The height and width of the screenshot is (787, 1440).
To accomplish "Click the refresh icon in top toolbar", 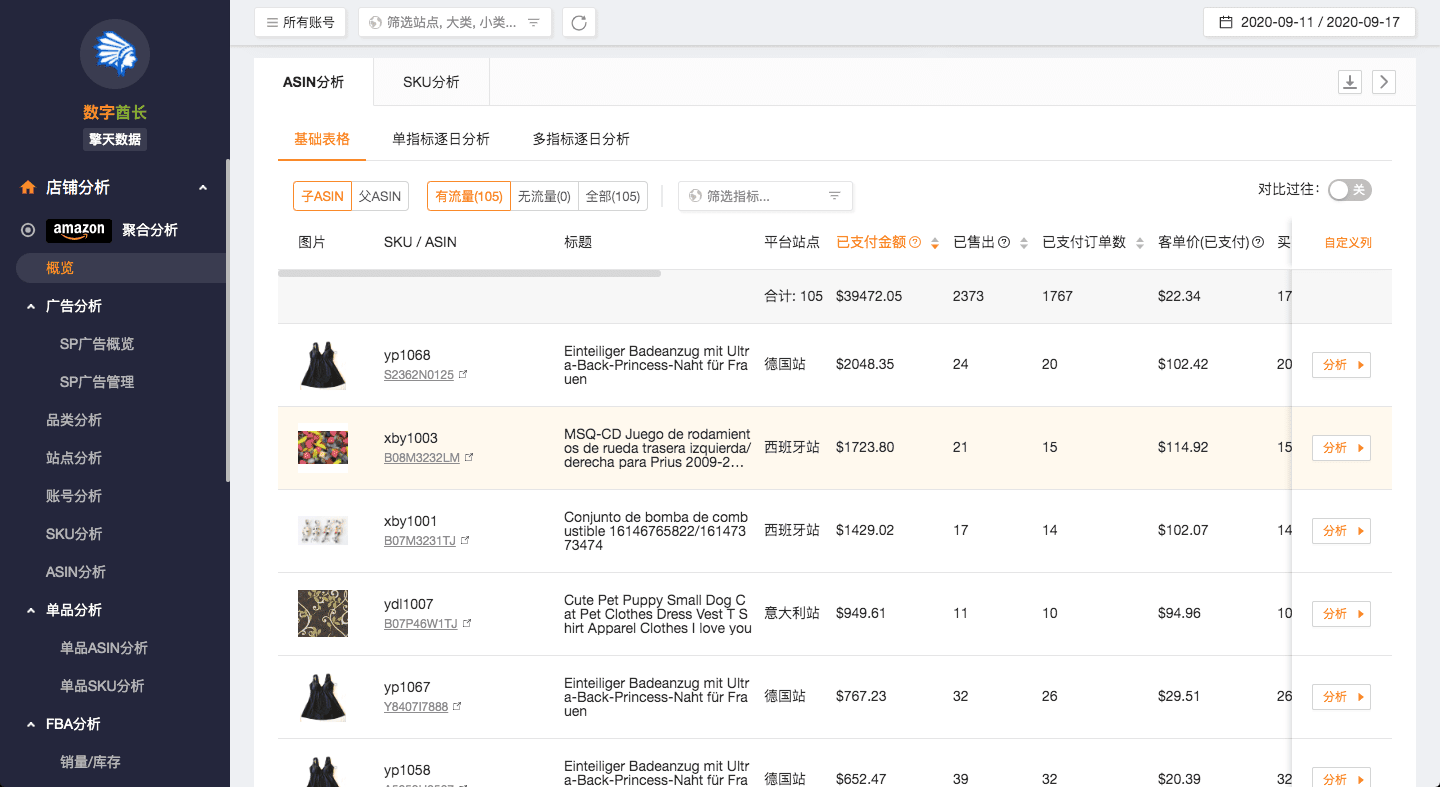I will pos(579,22).
